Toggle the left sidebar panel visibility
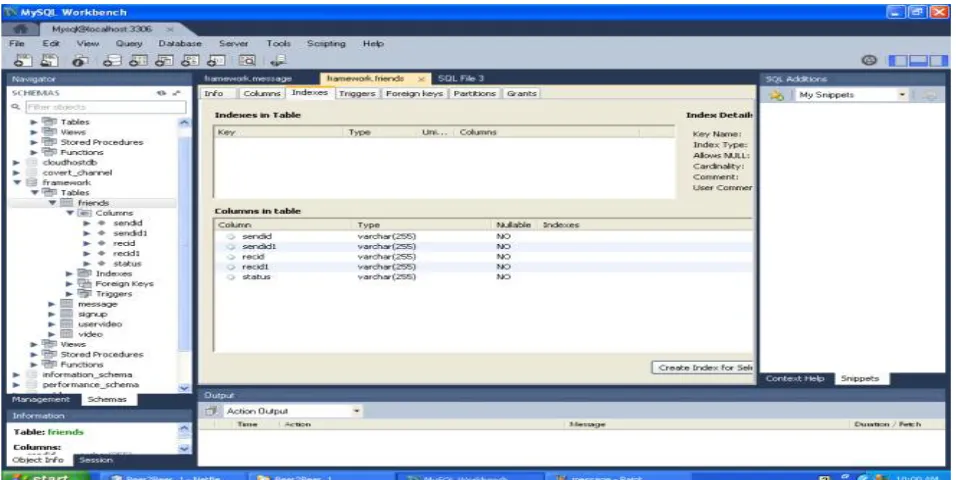Screen dimensions: 956x480 (897, 60)
